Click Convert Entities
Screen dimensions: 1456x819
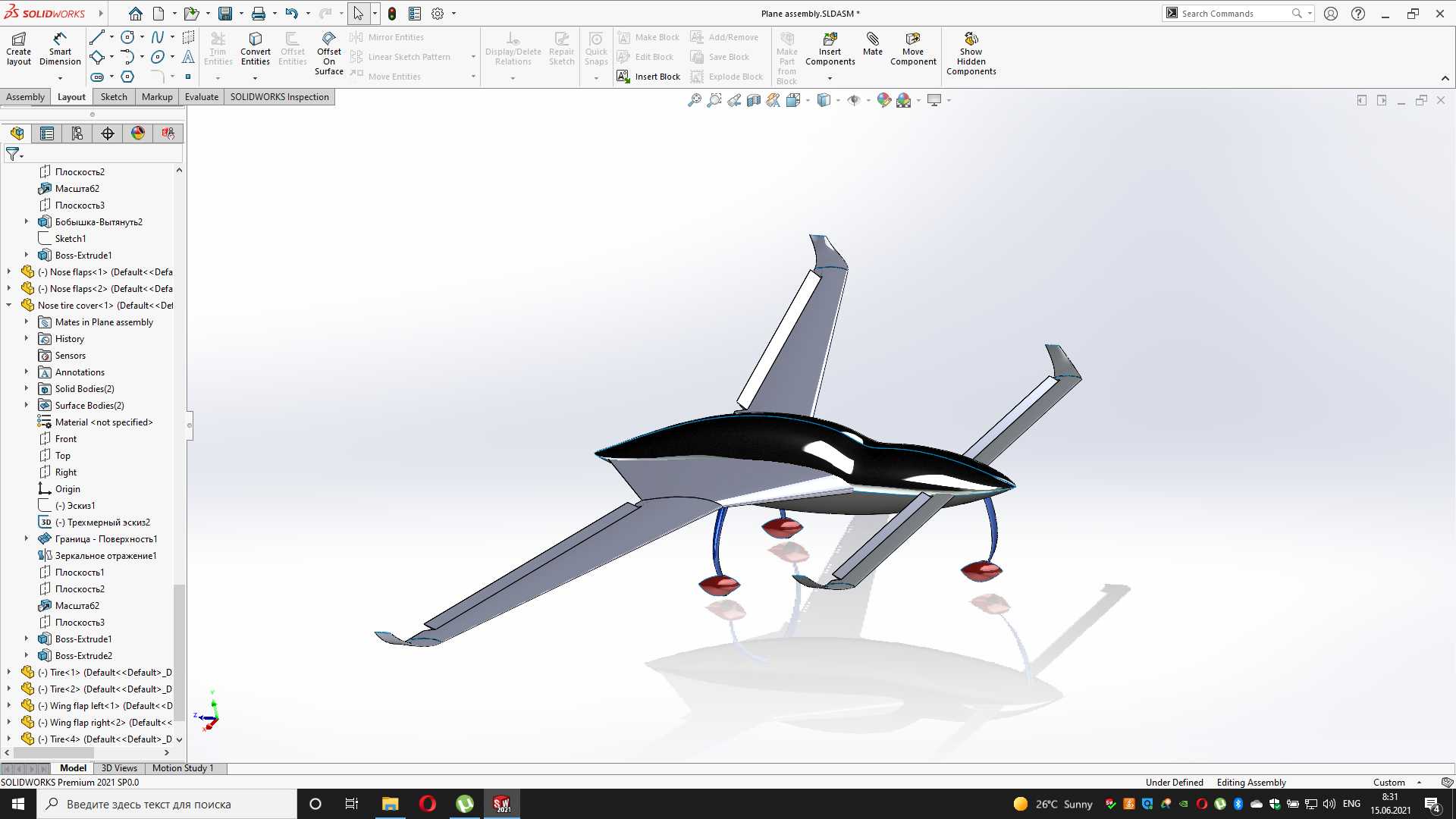pyautogui.click(x=256, y=49)
